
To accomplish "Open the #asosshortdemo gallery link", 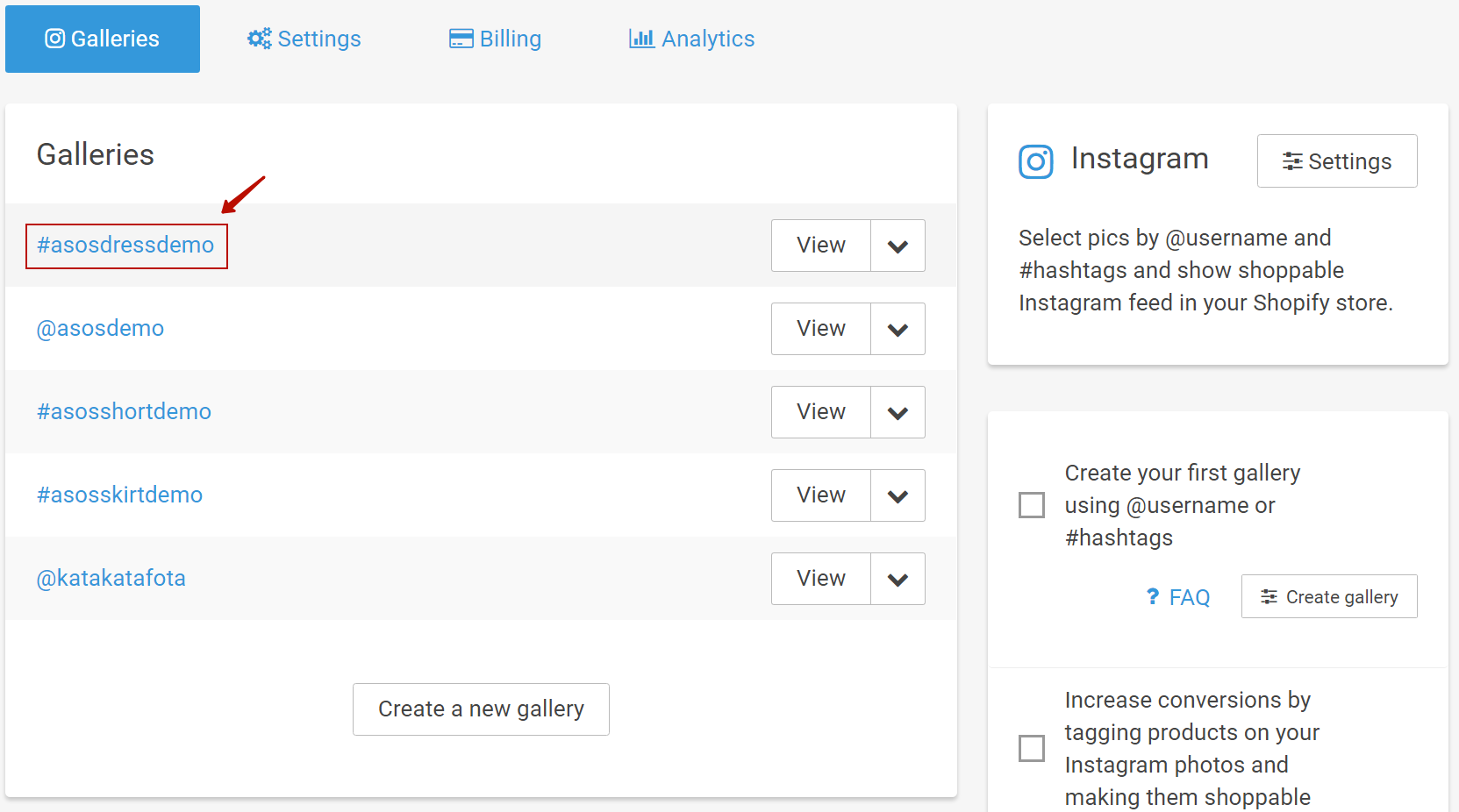I will click(x=124, y=411).
